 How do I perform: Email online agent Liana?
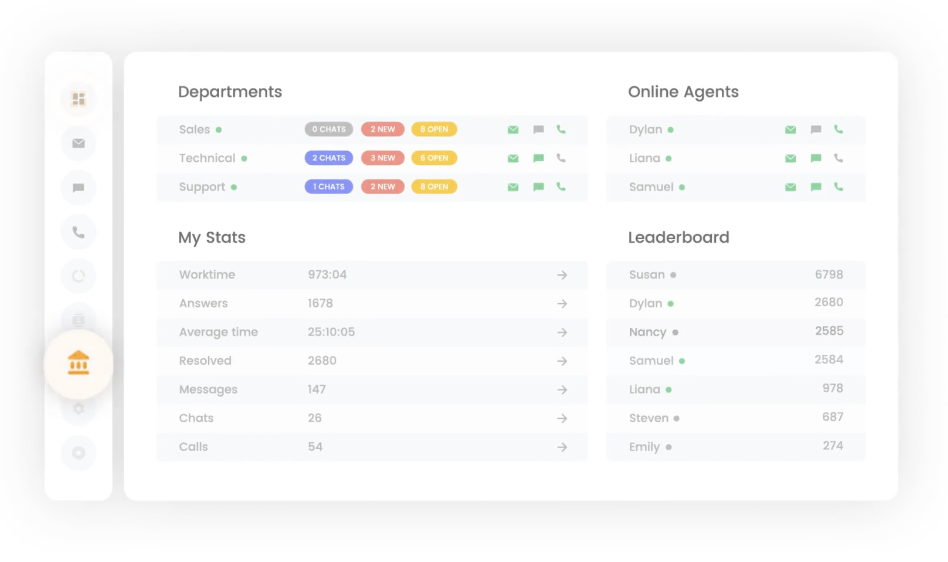tap(790, 158)
